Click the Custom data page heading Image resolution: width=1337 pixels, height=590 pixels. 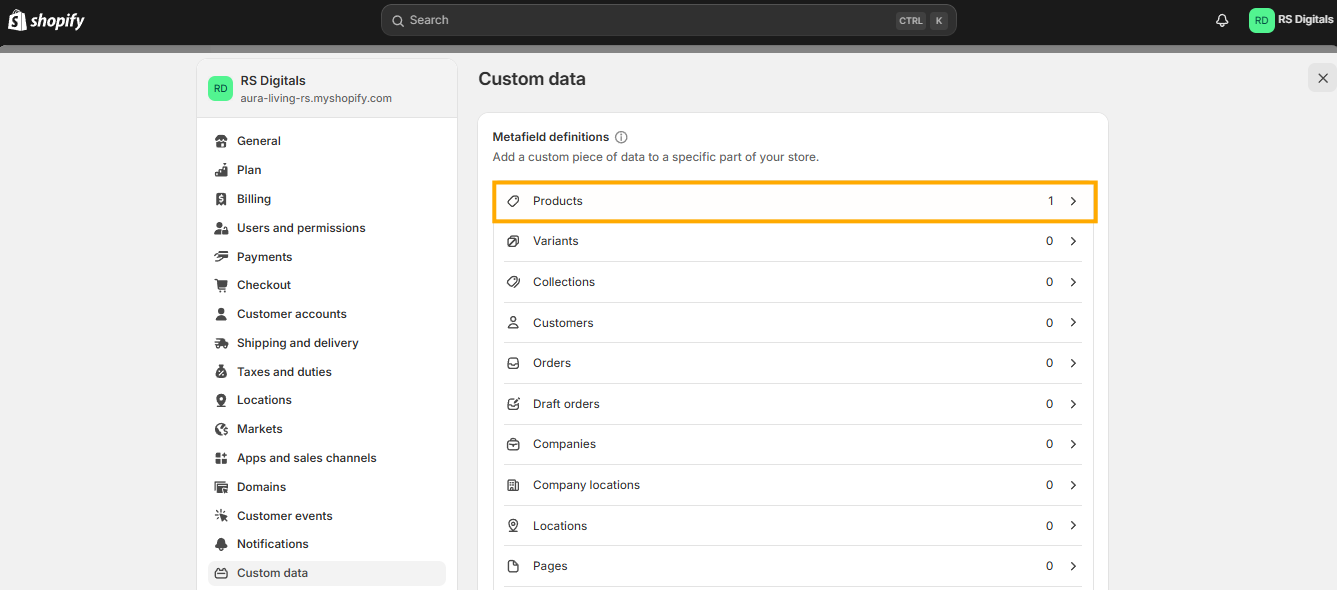point(532,79)
